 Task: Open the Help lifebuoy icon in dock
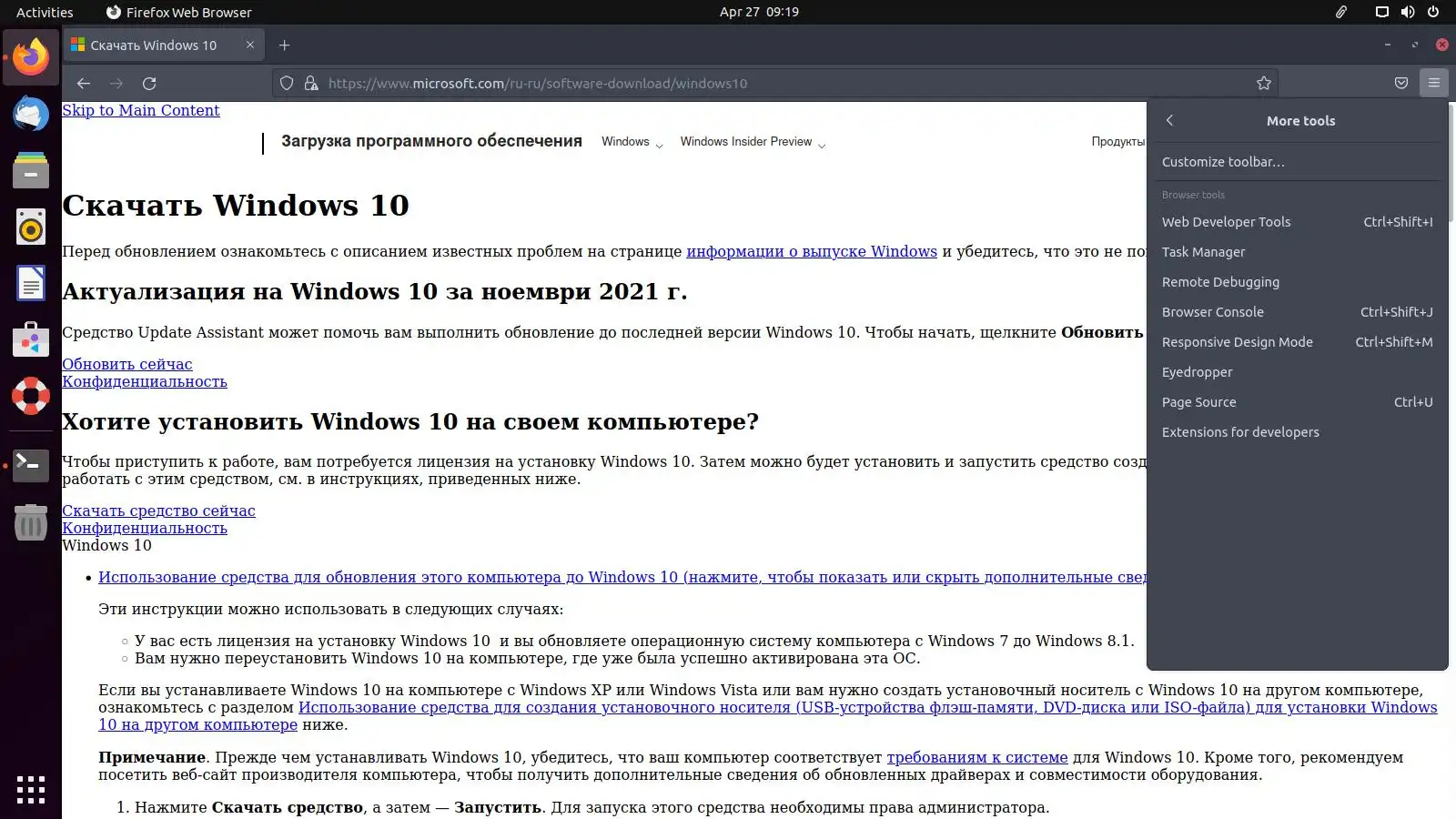tap(31, 397)
